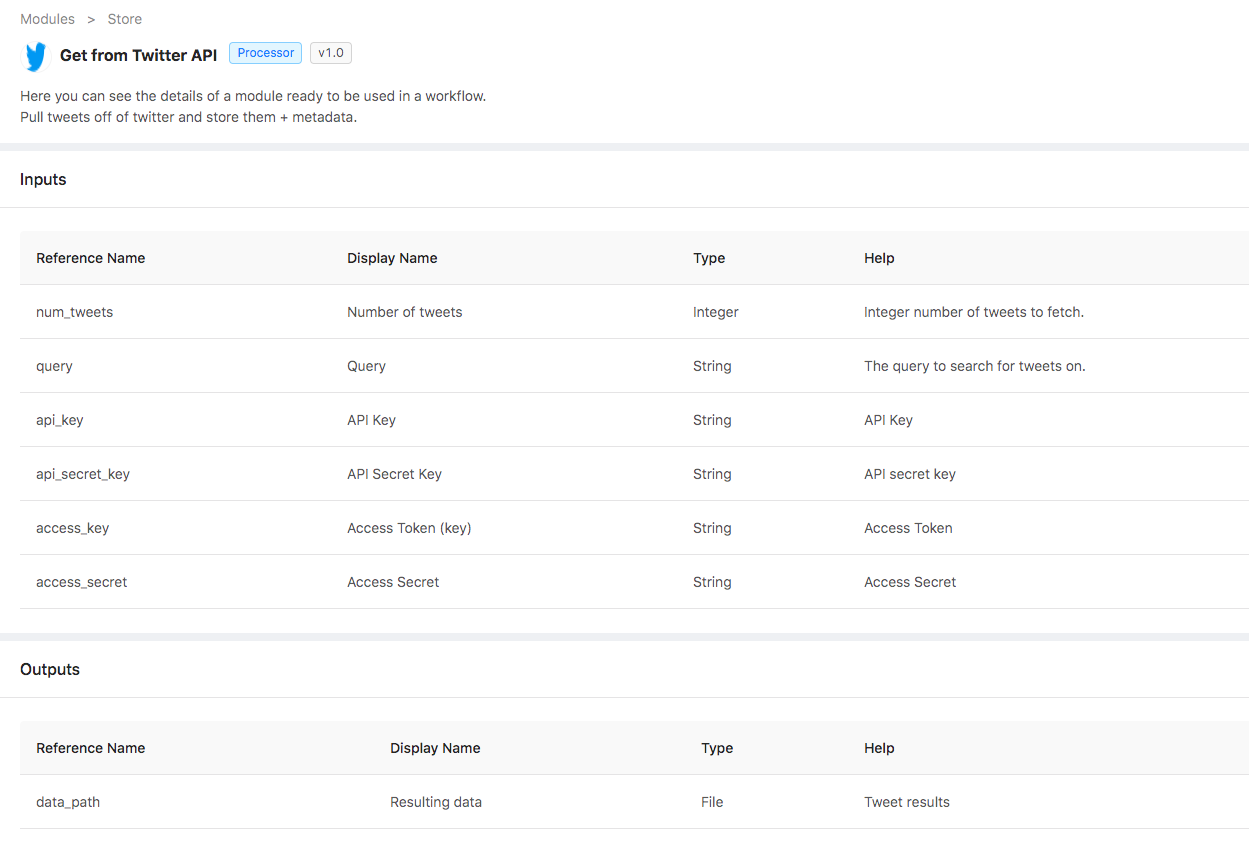The image size is (1249, 850).
Task: Select the access_key row
Action: click(72, 528)
